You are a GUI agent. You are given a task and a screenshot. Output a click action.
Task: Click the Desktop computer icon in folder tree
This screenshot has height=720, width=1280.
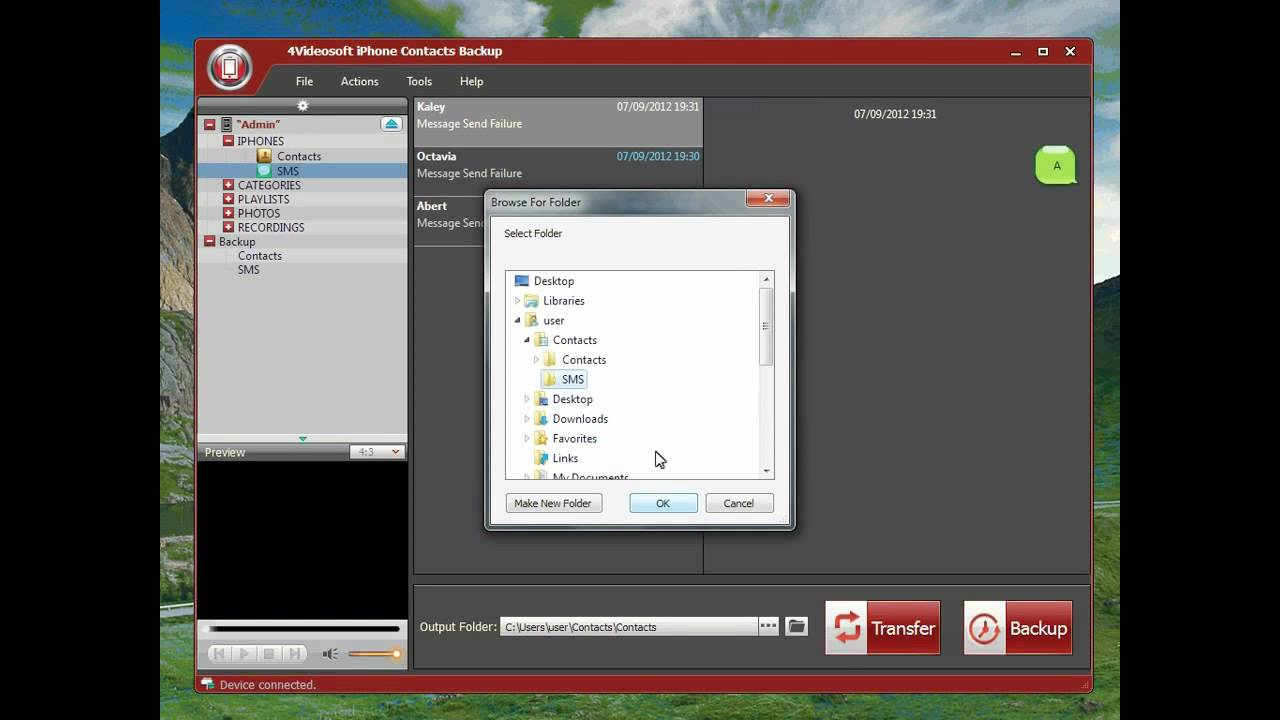521,281
